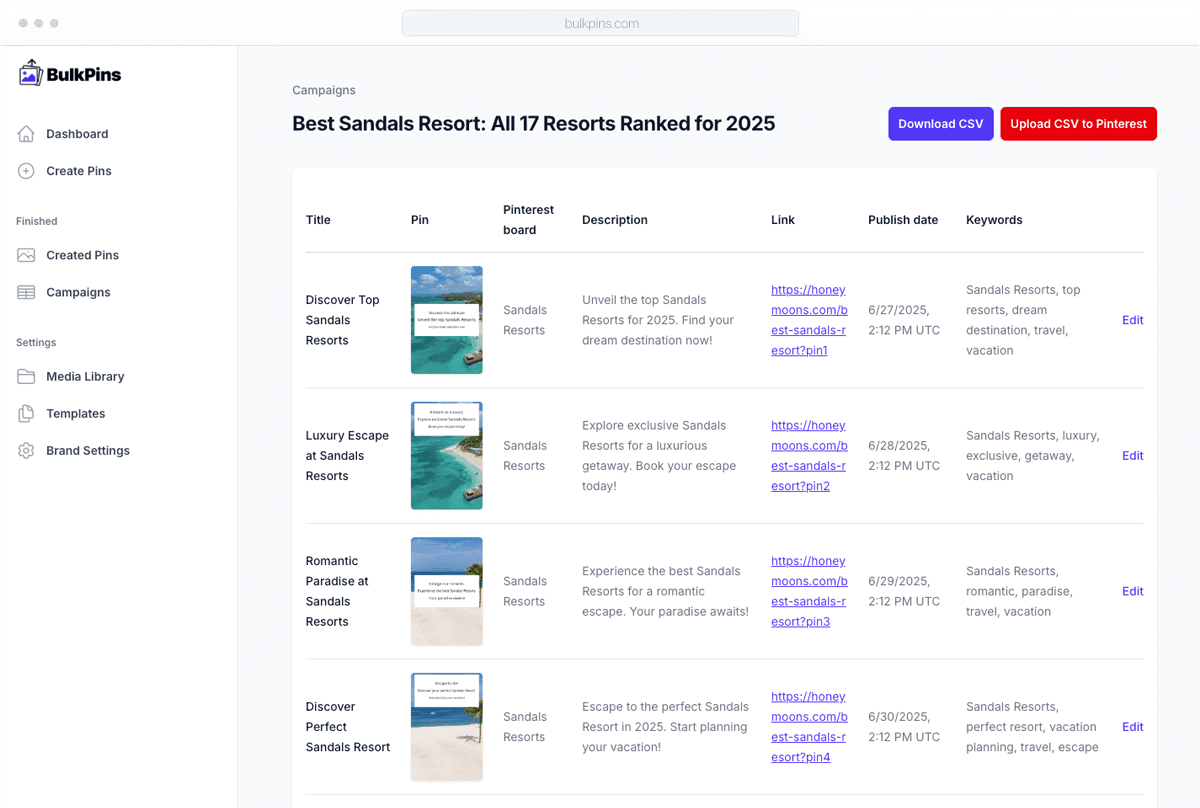This screenshot has height=808, width=1200.
Task: Edit the Romantic Paradise at Sandals Resorts row
Action: pyautogui.click(x=1132, y=591)
